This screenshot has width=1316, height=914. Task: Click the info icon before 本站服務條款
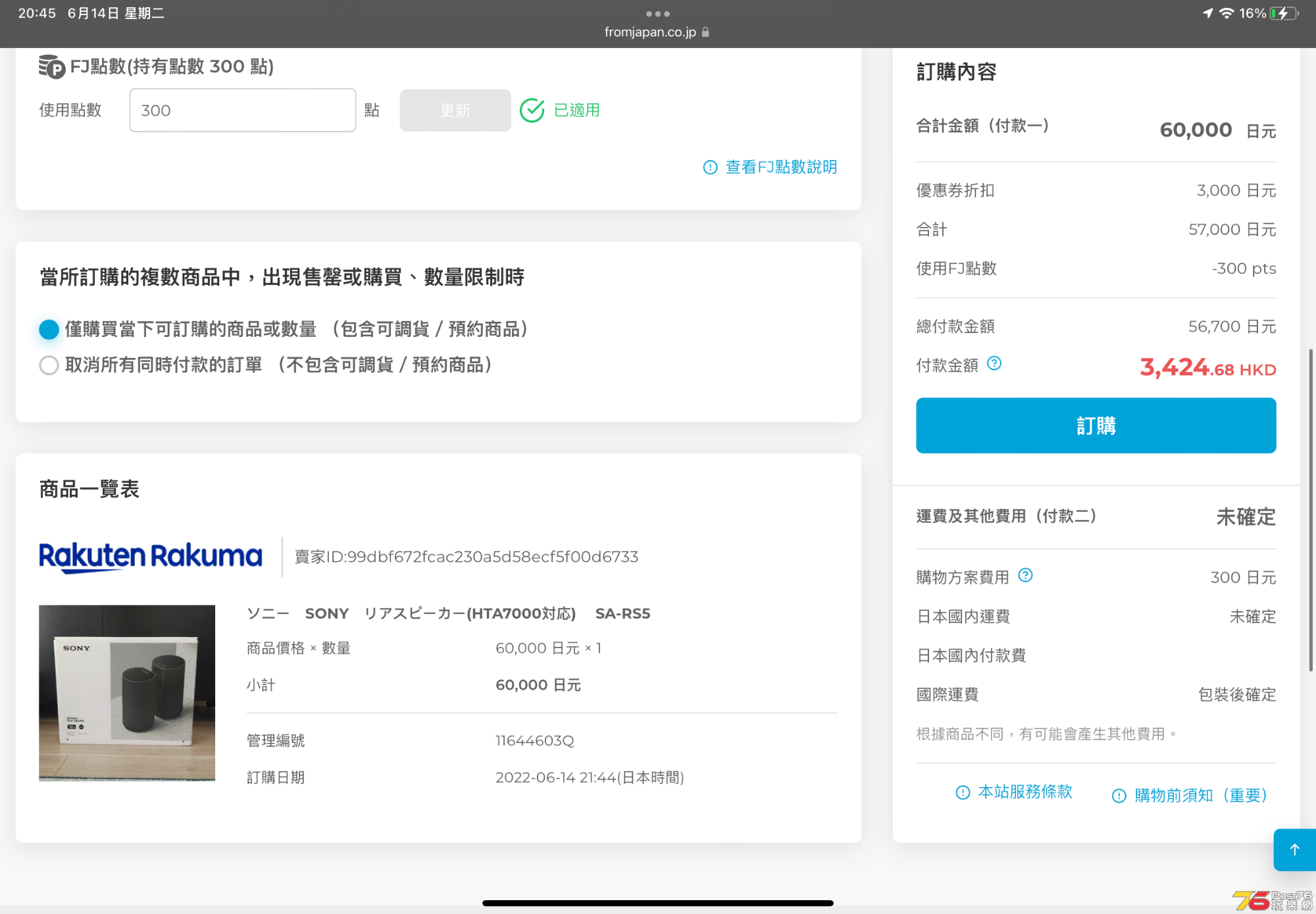(x=963, y=792)
